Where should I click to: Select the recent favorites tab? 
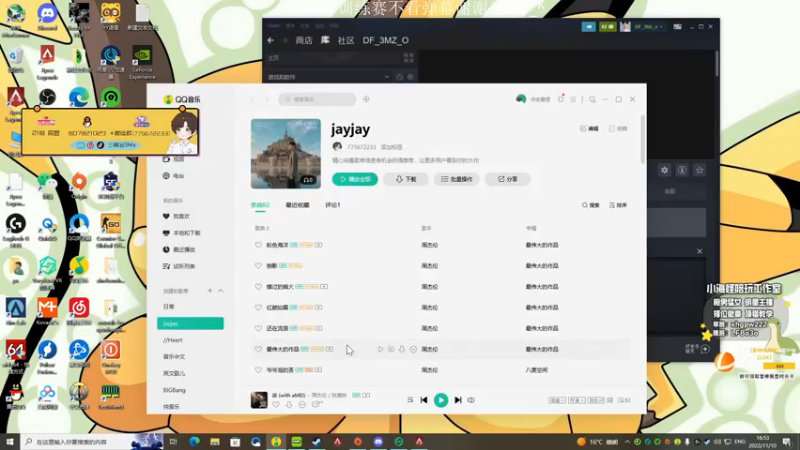297,205
